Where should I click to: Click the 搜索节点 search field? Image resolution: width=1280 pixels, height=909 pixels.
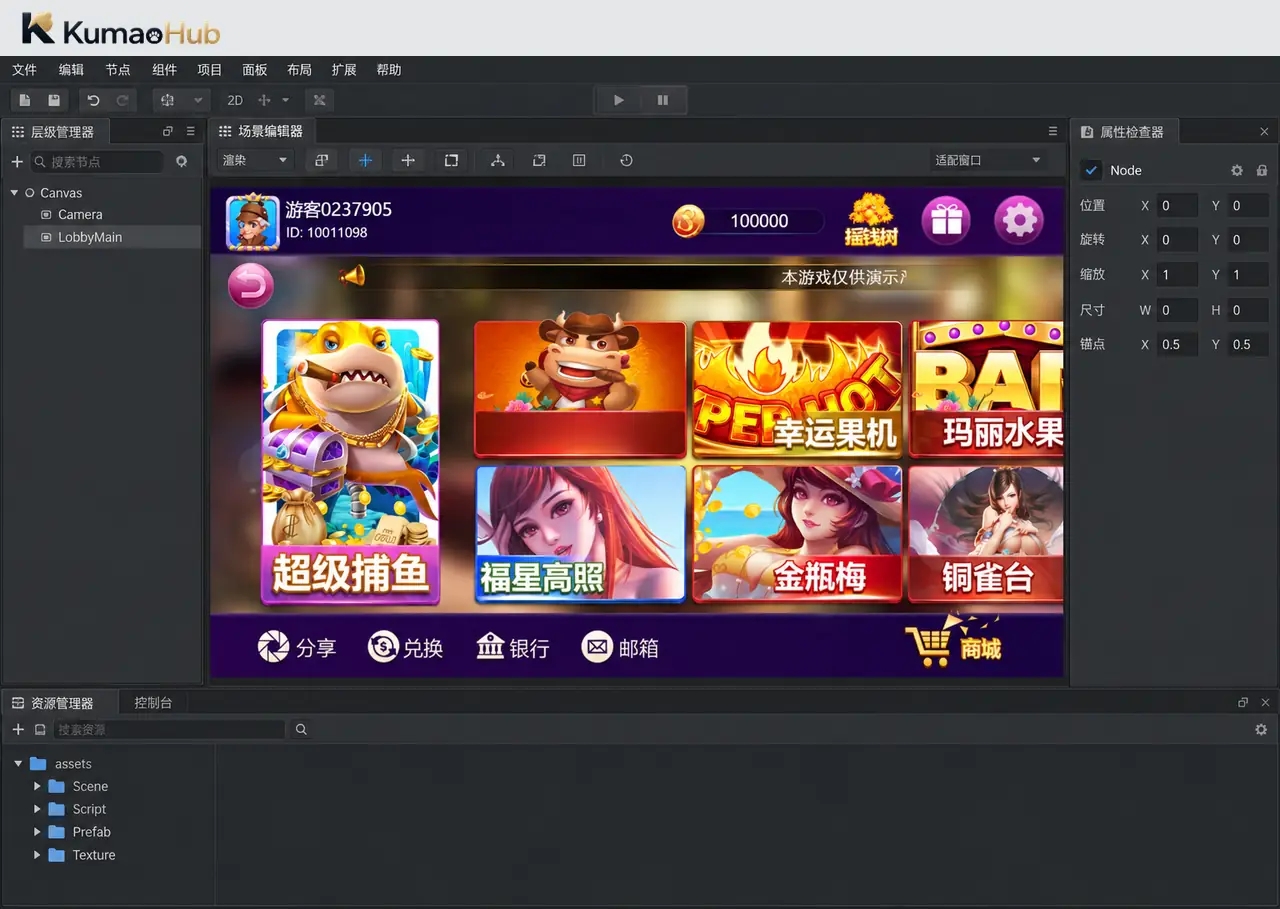97,161
